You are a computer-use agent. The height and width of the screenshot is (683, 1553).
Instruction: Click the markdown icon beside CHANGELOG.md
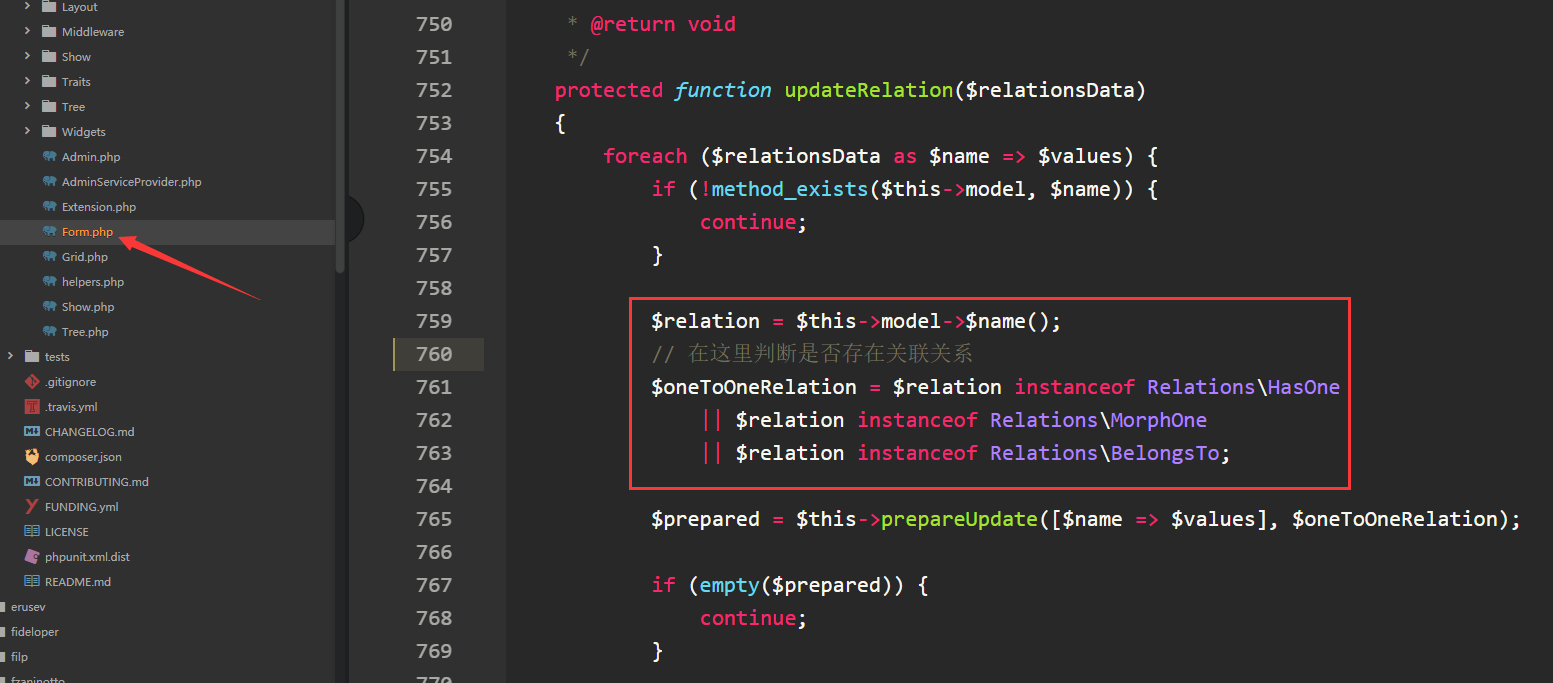pyautogui.click(x=32, y=432)
